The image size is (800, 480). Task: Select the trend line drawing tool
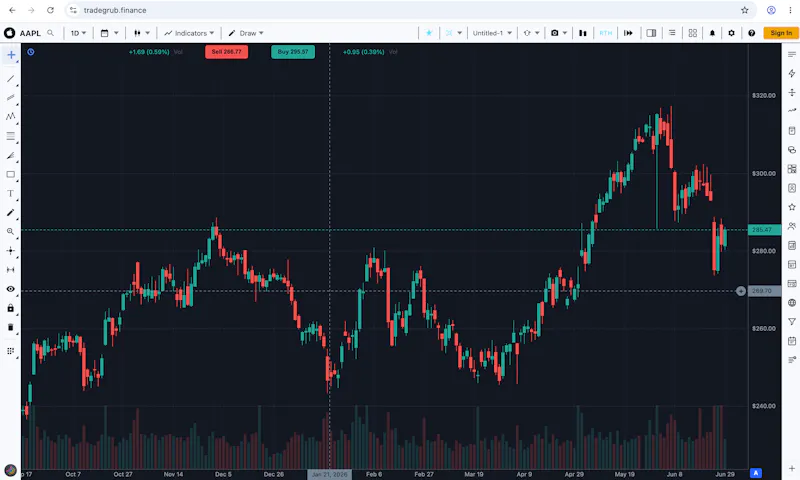(10, 79)
